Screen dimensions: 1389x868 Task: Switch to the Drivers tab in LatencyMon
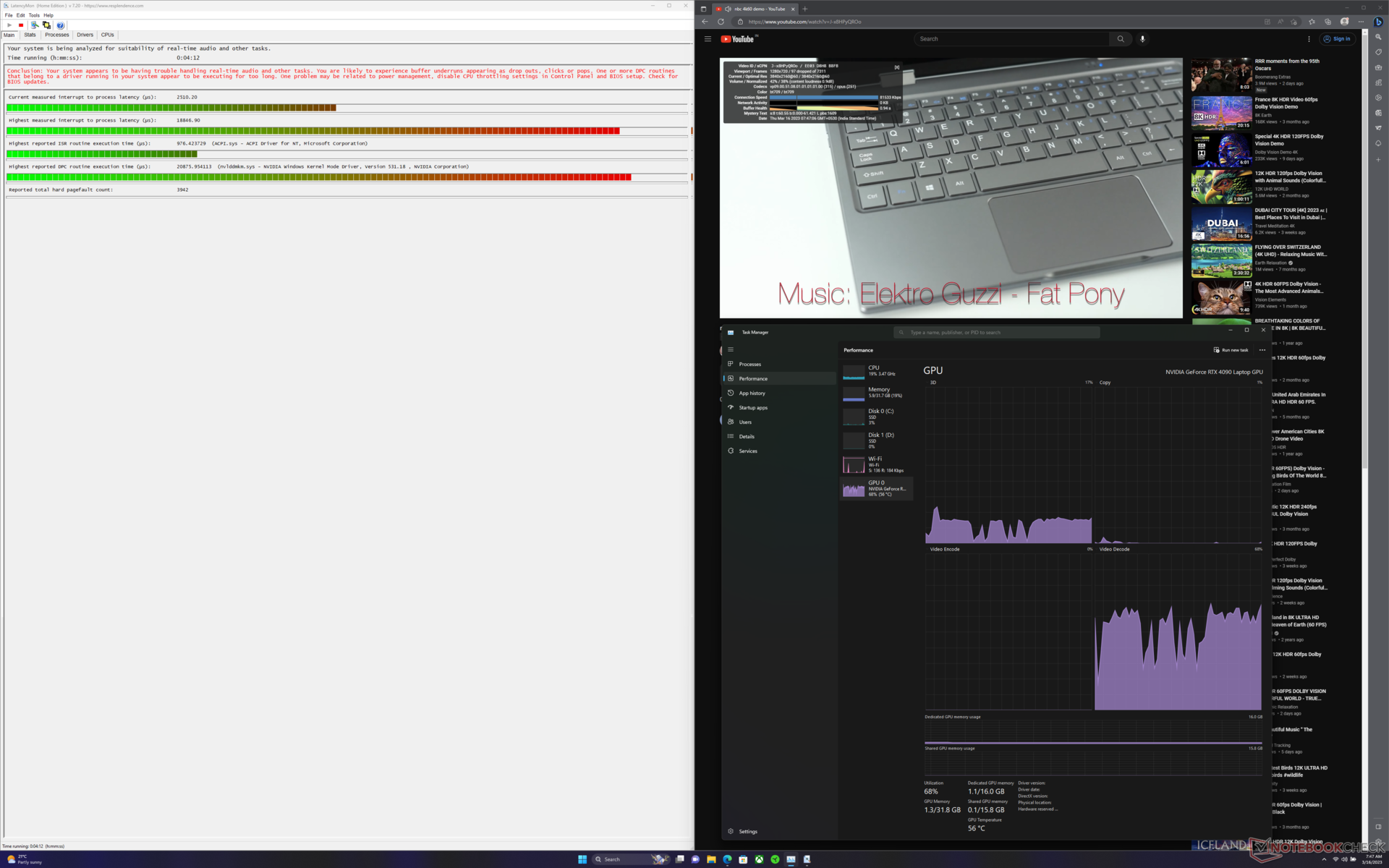coord(85,35)
